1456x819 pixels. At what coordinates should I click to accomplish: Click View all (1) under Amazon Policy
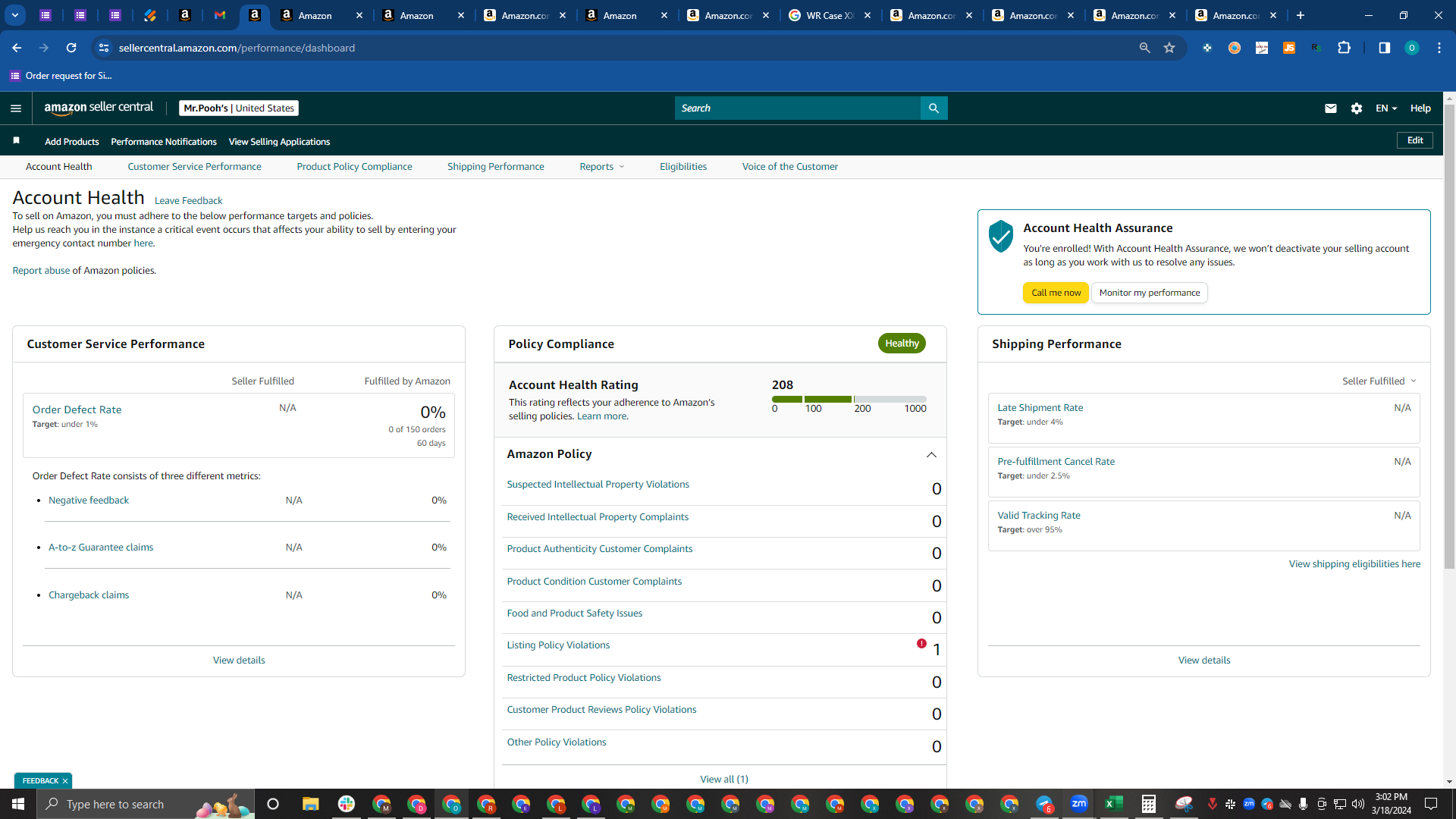[724, 779]
